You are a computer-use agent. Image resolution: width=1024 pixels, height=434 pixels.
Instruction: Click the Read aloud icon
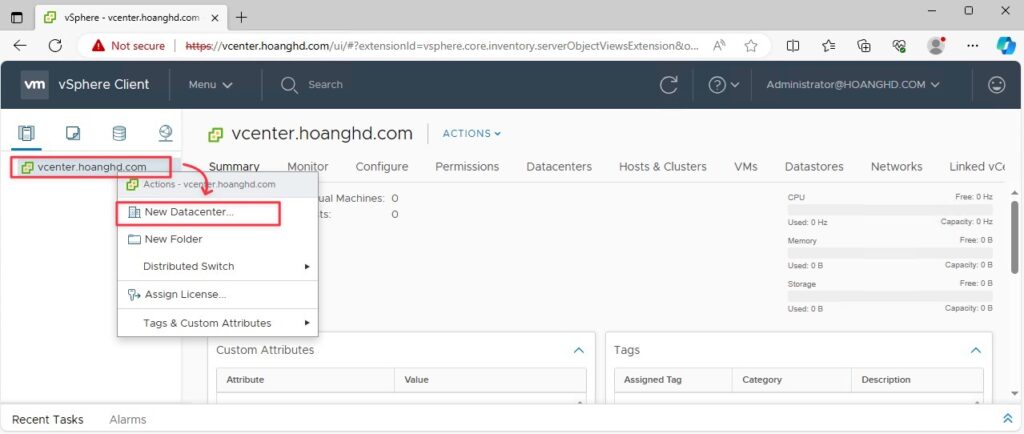click(x=720, y=46)
